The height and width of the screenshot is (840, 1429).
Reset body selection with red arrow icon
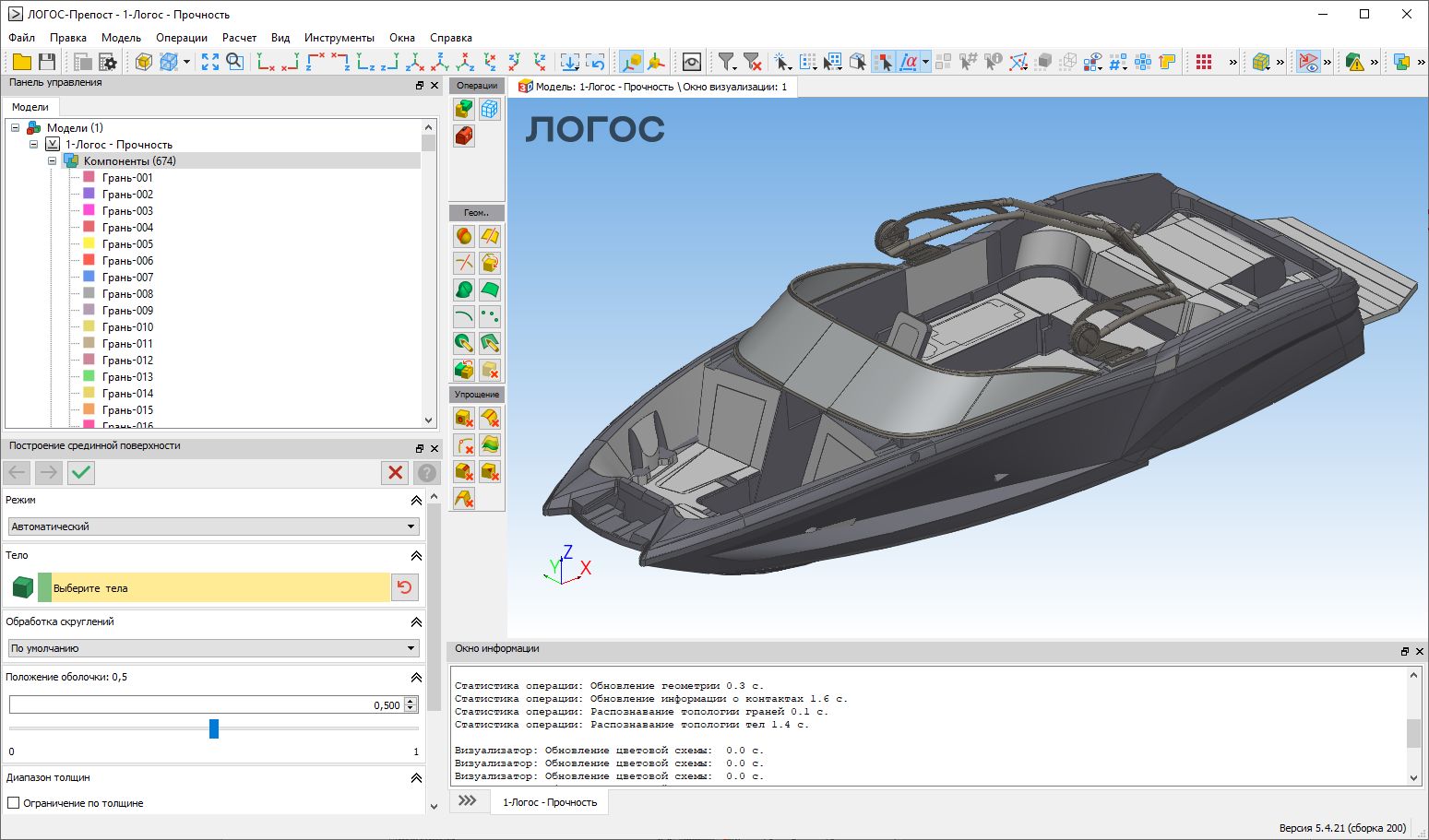point(405,587)
